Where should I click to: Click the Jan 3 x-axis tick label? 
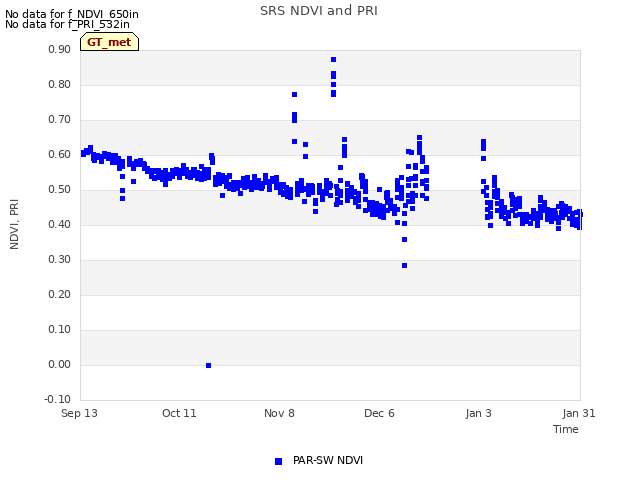[x=478, y=413]
